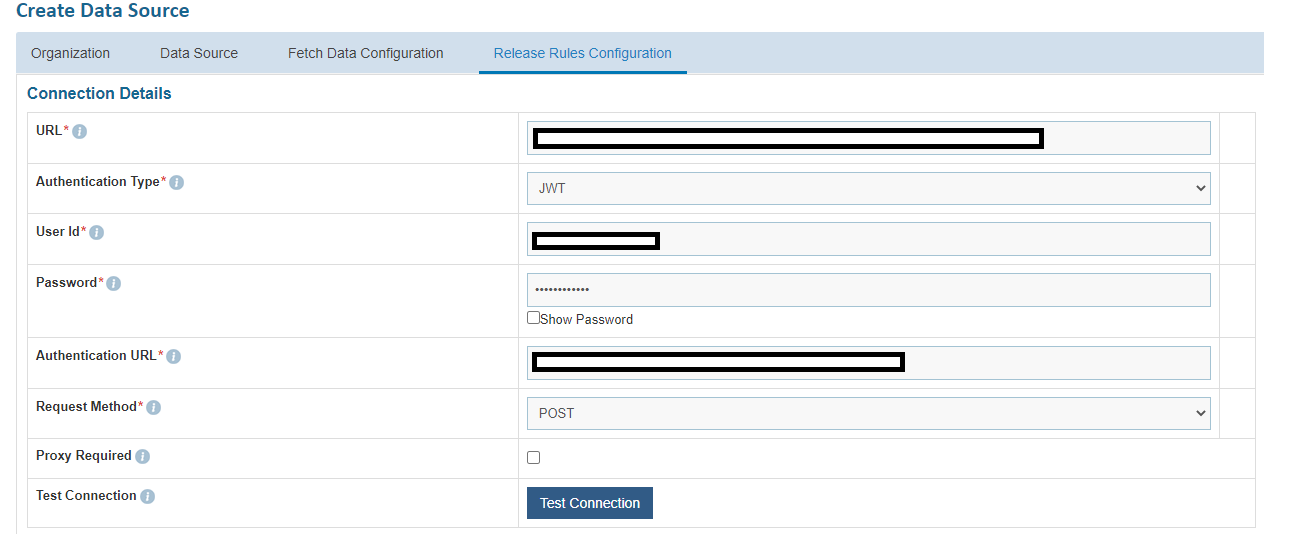Click the info icon beside Test Connection label

148,497
